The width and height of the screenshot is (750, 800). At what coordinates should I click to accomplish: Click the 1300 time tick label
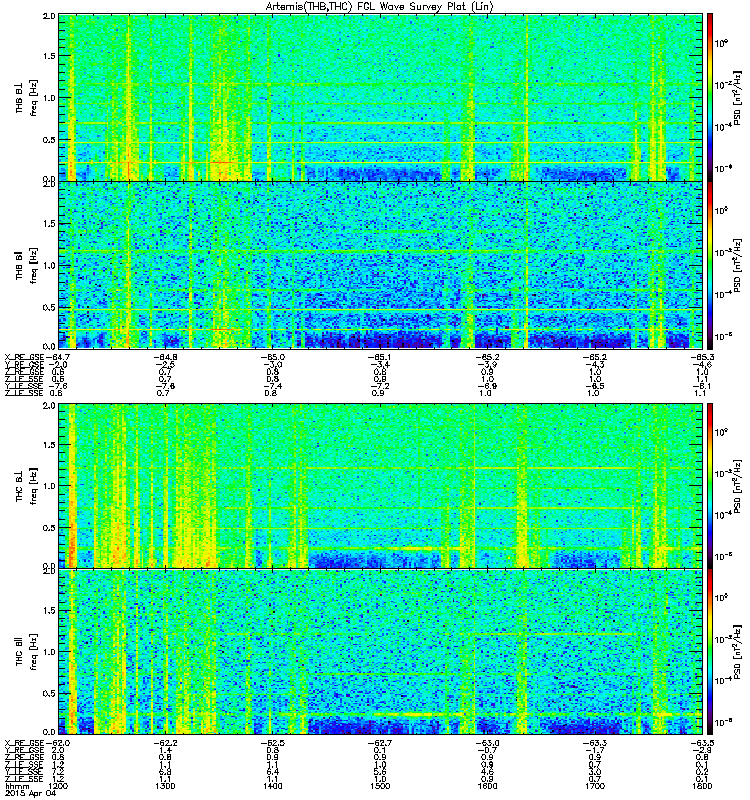[165, 786]
